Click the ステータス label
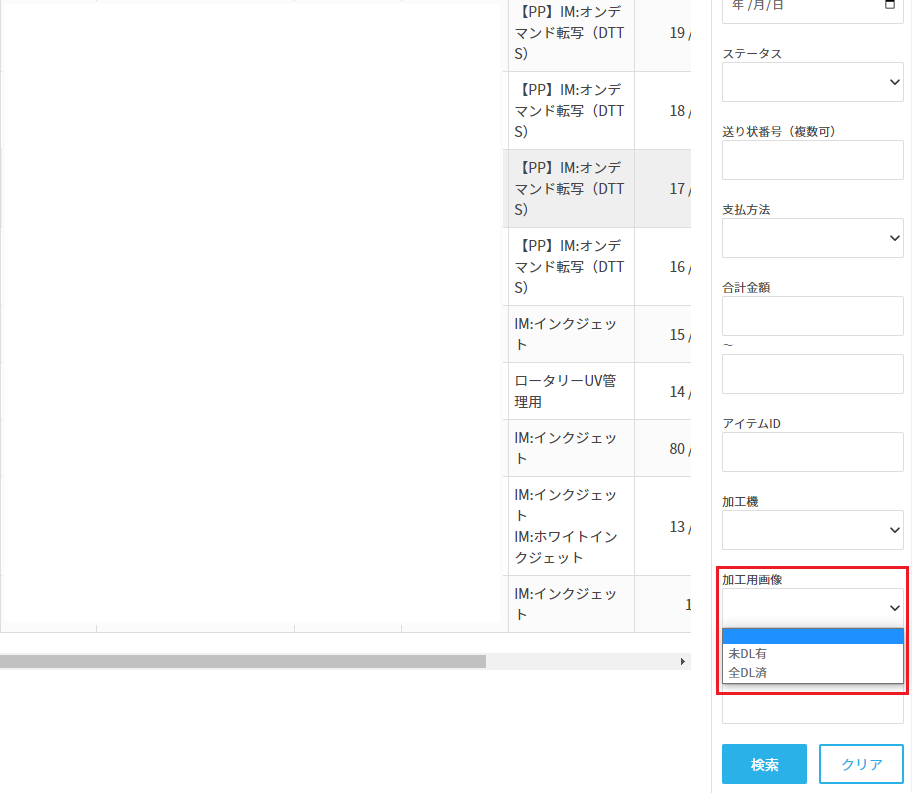The width and height of the screenshot is (912, 793). click(x=751, y=54)
